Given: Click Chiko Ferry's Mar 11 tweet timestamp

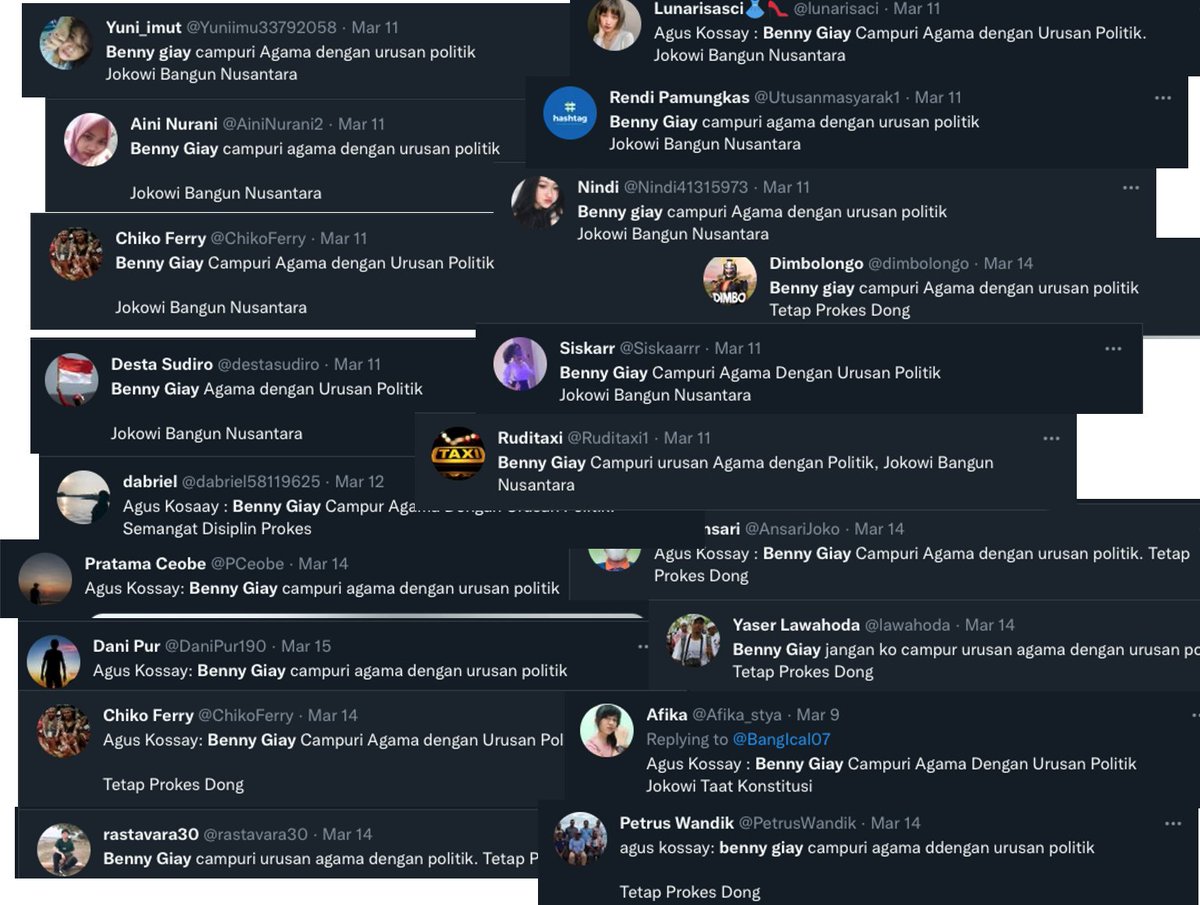Looking at the screenshot, I should 344,239.
